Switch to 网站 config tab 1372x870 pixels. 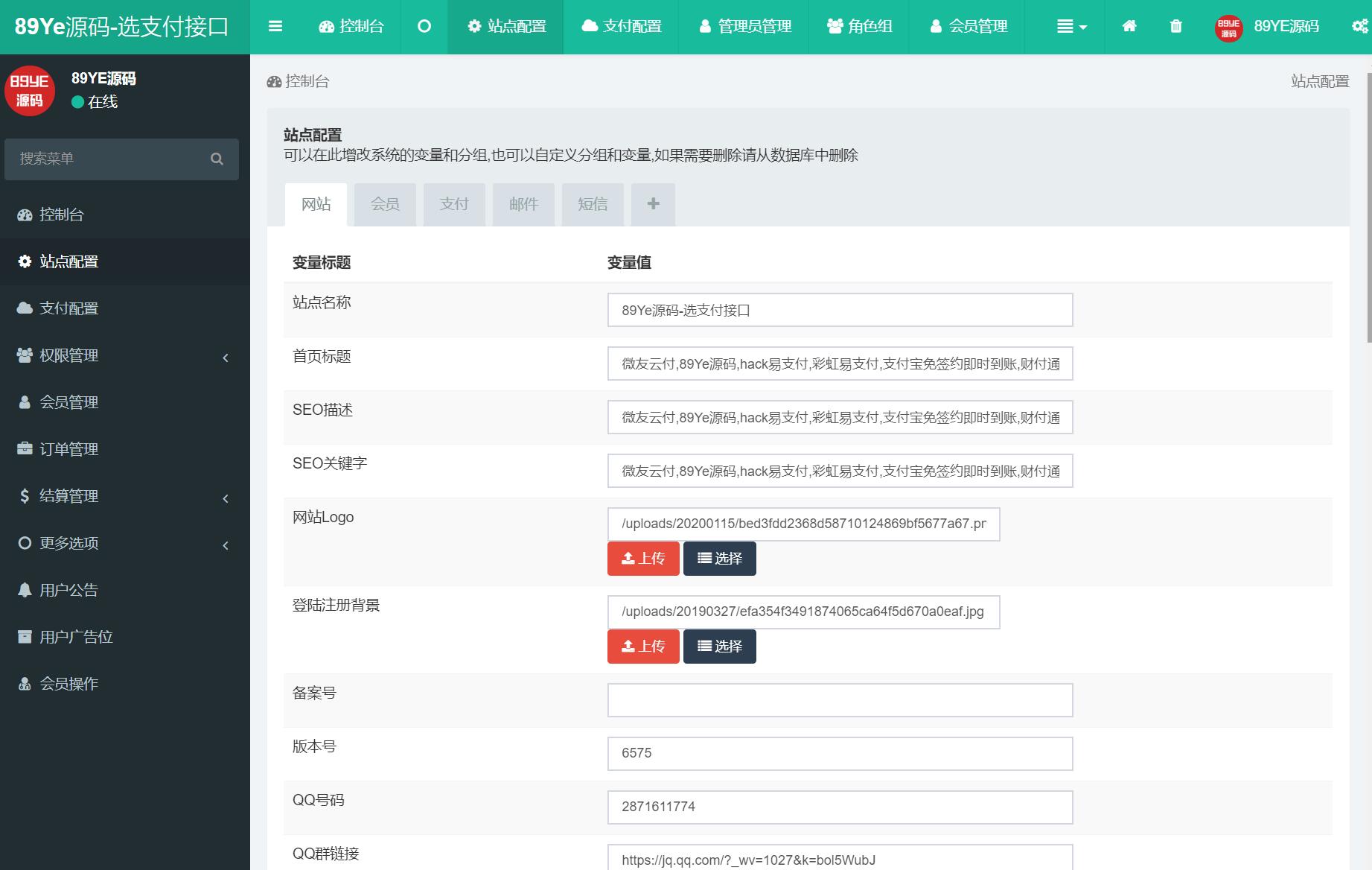pyautogui.click(x=316, y=204)
